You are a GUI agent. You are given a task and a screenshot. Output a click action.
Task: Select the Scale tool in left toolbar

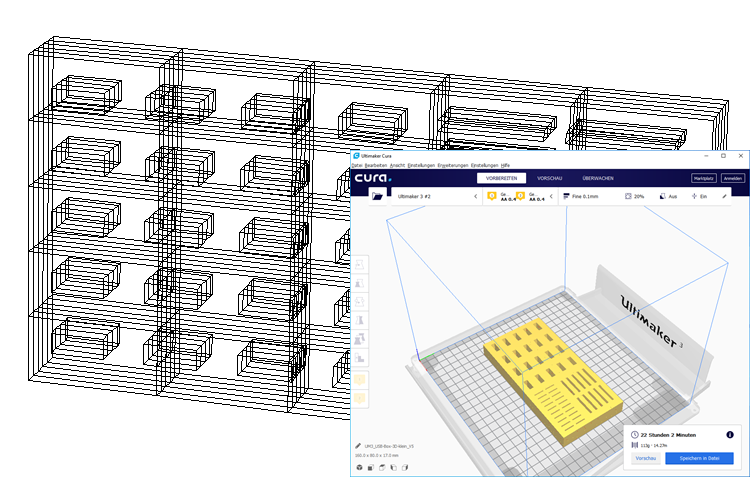pos(359,285)
